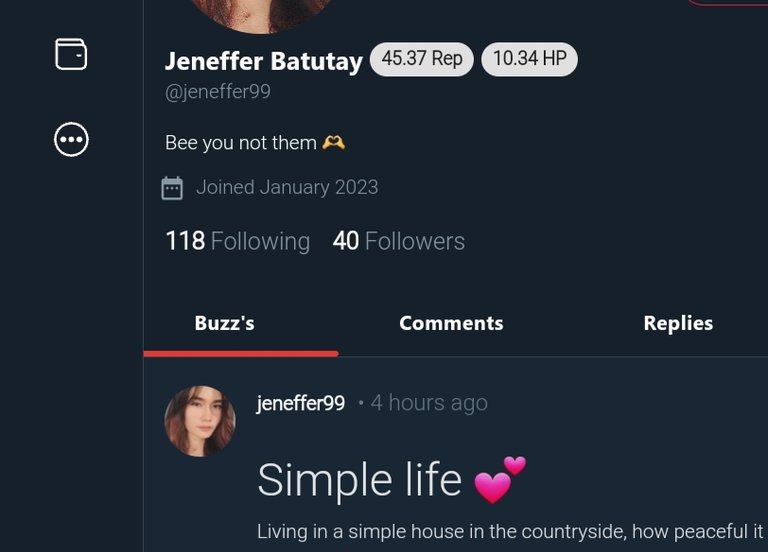This screenshot has height=552, width=768.
Task: Click the 10.34 HP badge
Action: 529,59
